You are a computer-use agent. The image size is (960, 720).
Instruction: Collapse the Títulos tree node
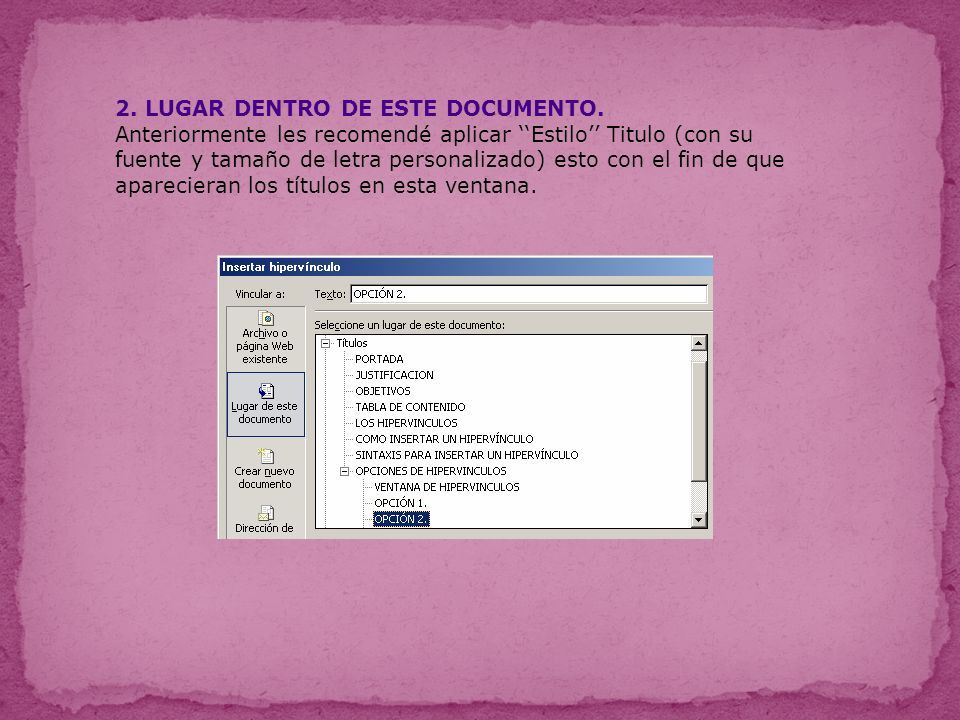(x=326, y=343)
